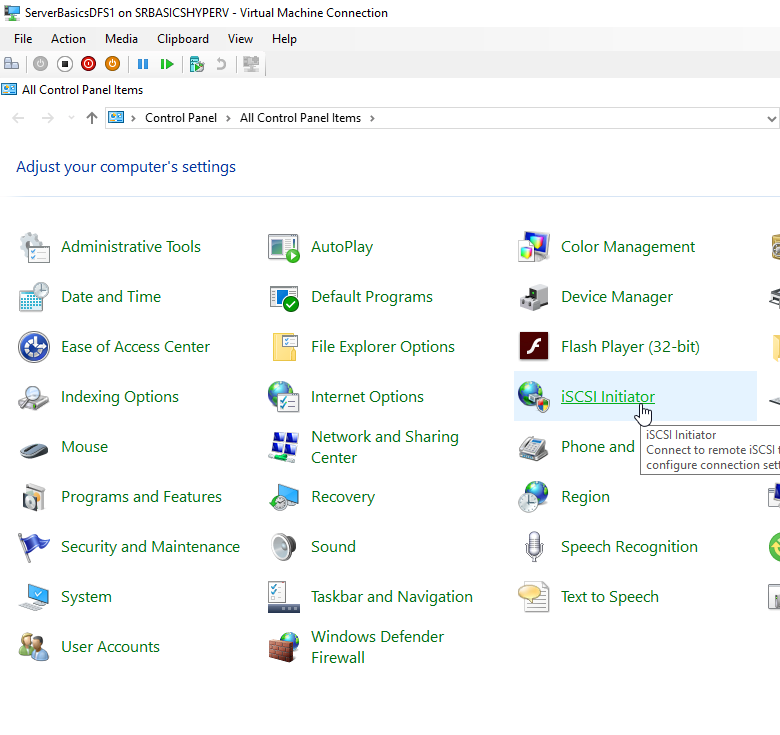Open the iSCSI Initiator link
The width and height of the screenshot is (780, 735).
click(x=608, y=397)
